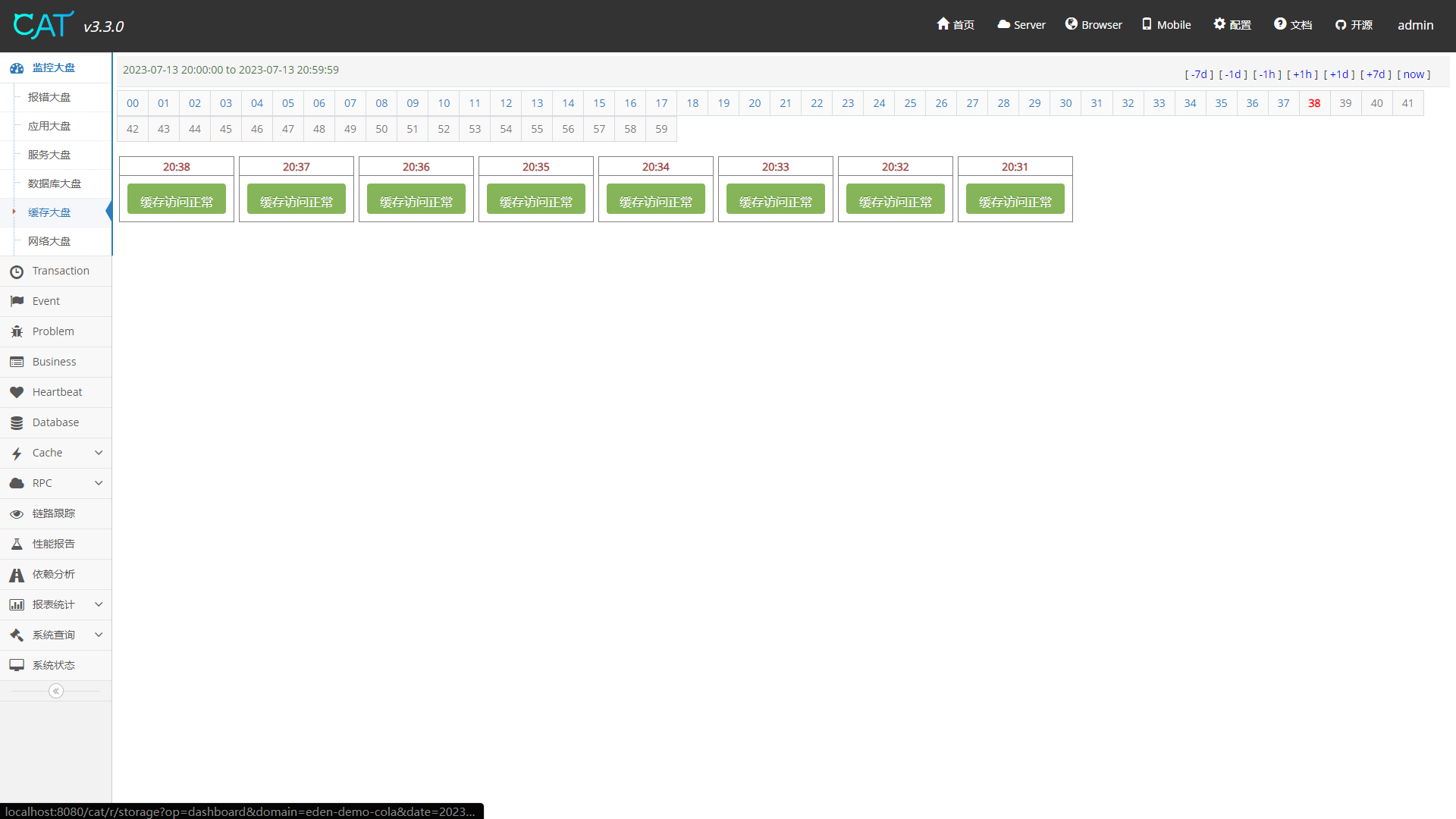Open the 配置 gear settings menu
The height and width of the screenshot is (819, 1456).
point(1232,25)
